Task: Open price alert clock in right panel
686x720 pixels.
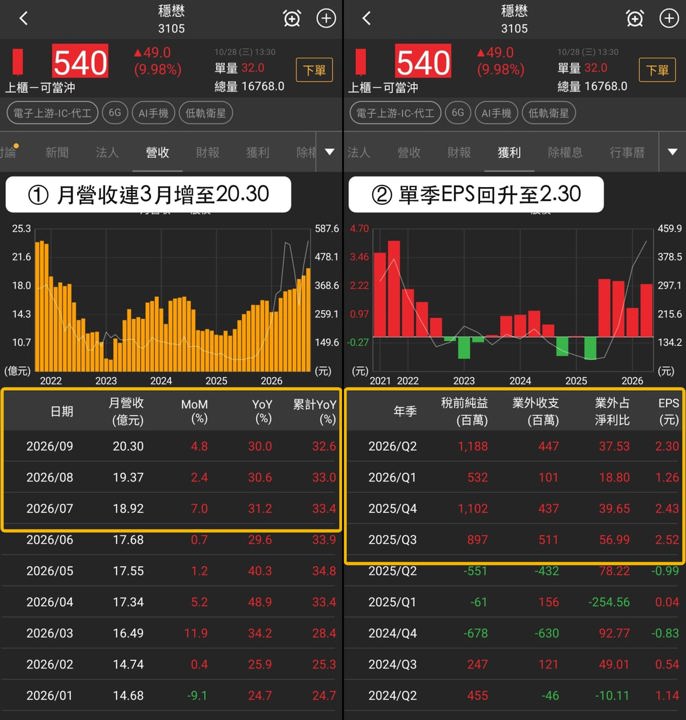Action: pyautogui.click(x=635, y=19)
